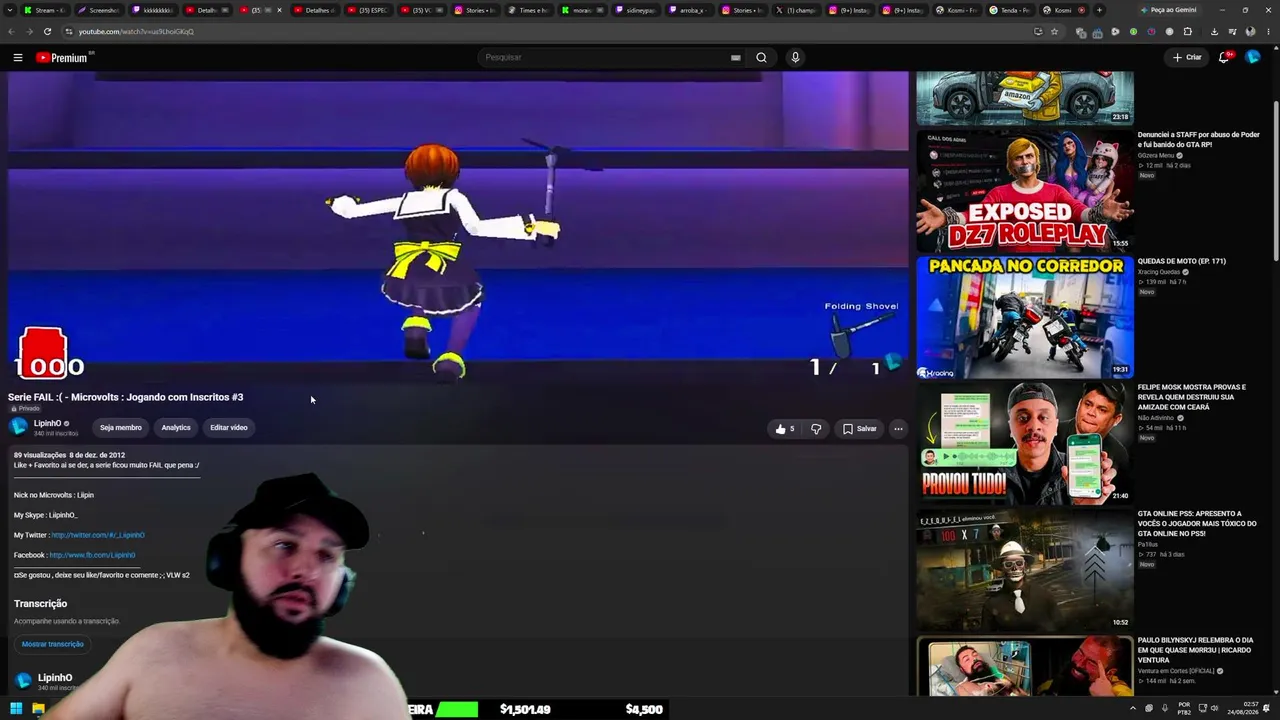The height and width of the screenshot is (720, 1280).
Task: Open YouTube notifications bell
Action: [x=1224, y=57]
